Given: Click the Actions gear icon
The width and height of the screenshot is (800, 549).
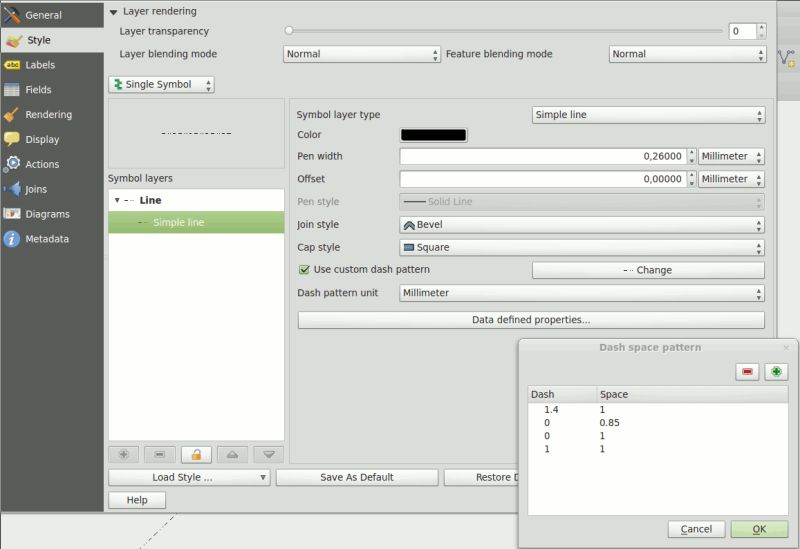Looking at the screenshot, I should (12, 164).
